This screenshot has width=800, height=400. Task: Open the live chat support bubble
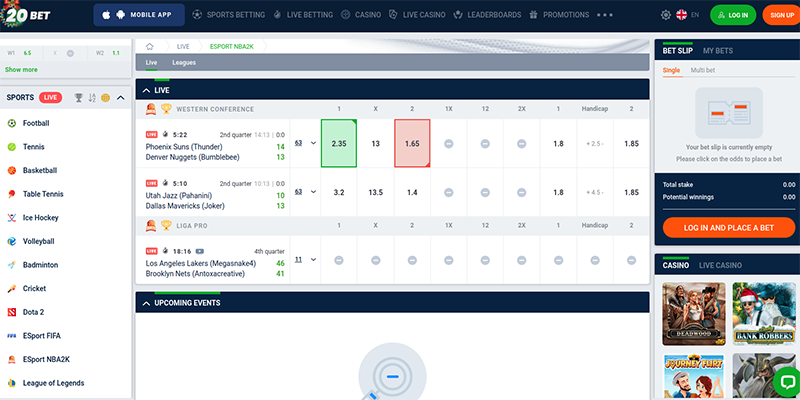click(786, 380)
